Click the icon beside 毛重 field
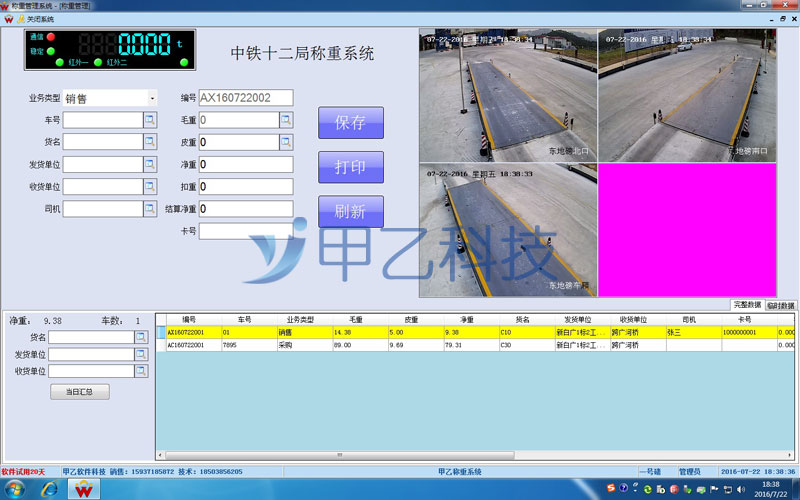800x500 pixels. pyautogui.click(x=286, y=120)
